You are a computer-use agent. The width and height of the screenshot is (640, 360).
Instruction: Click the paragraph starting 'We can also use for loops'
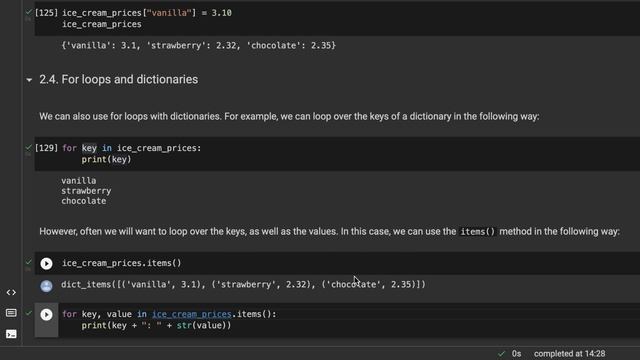click(x=289, y=116)
